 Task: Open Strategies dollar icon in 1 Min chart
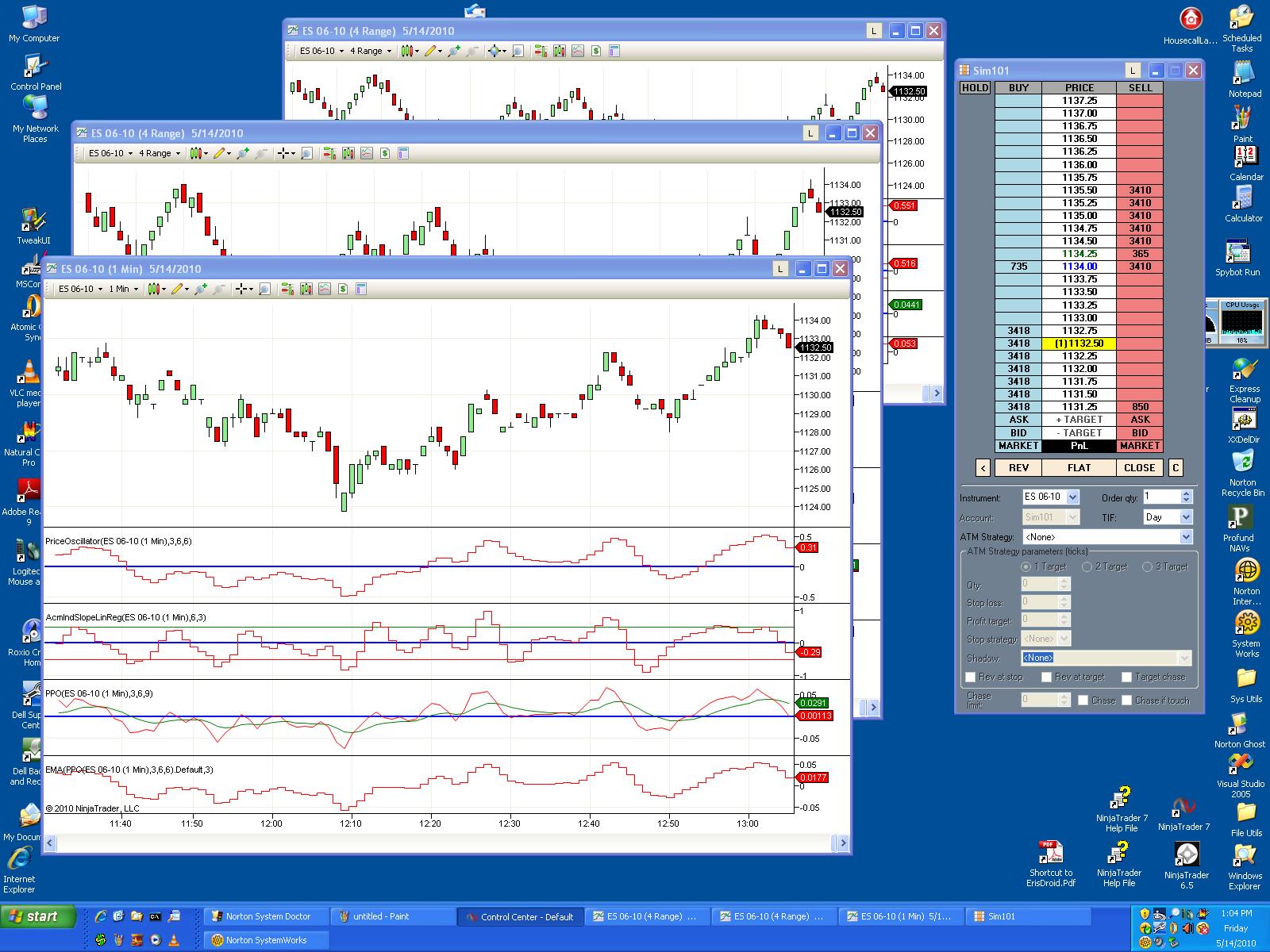[343, 290]
